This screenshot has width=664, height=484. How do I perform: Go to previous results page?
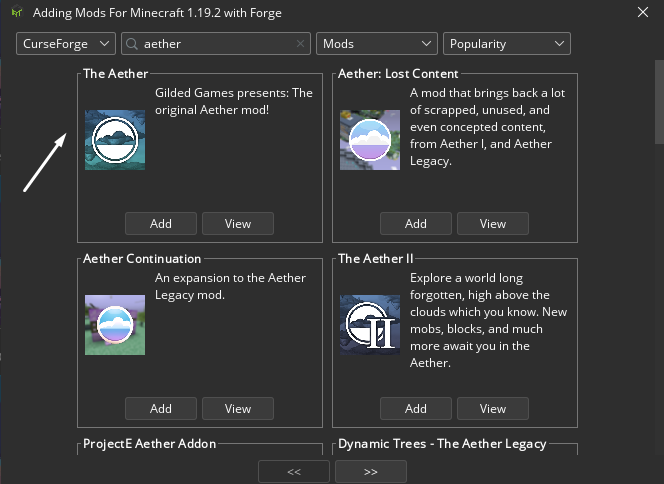pyautogui.click(x=294, y=472)
